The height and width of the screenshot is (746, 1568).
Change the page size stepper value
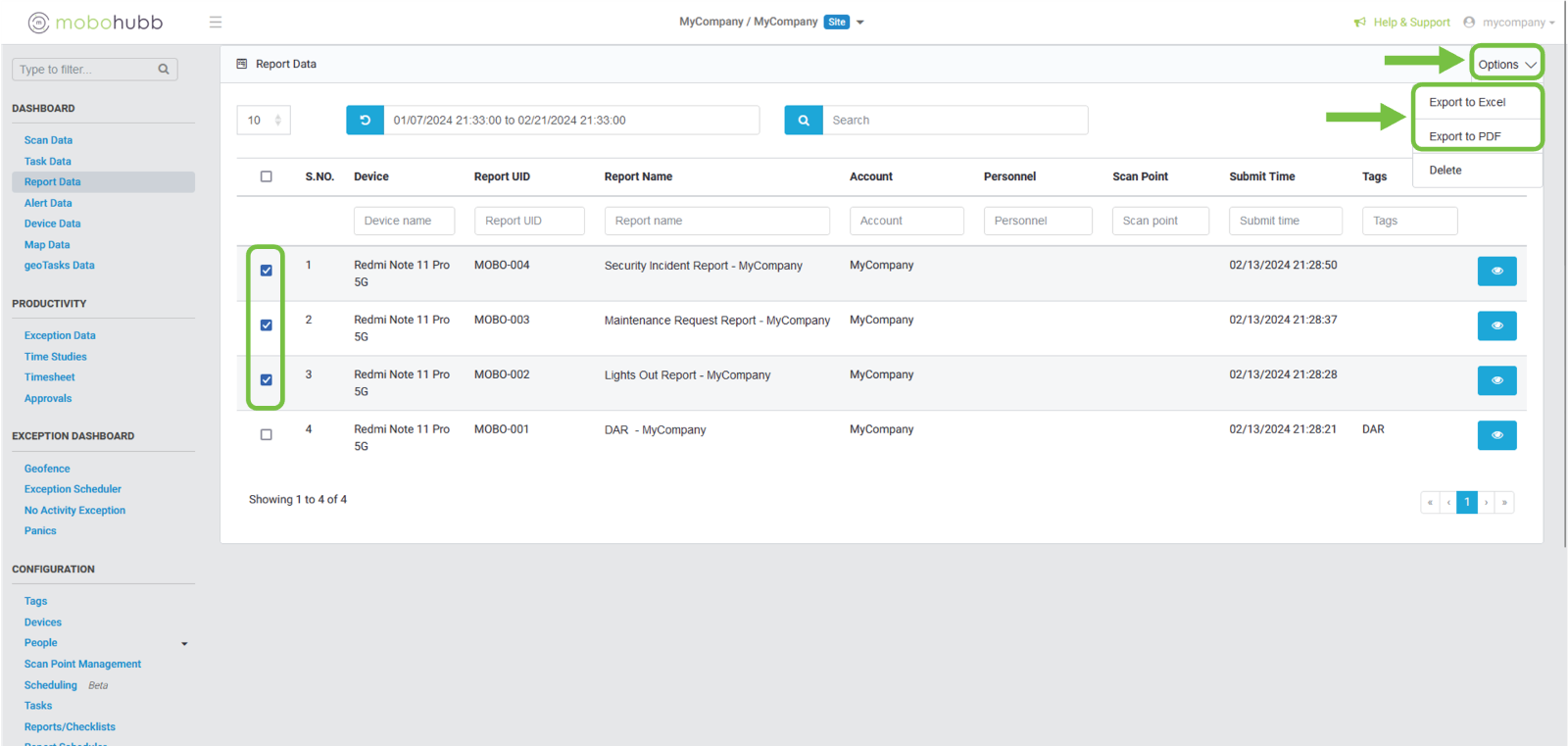point(277,121)
